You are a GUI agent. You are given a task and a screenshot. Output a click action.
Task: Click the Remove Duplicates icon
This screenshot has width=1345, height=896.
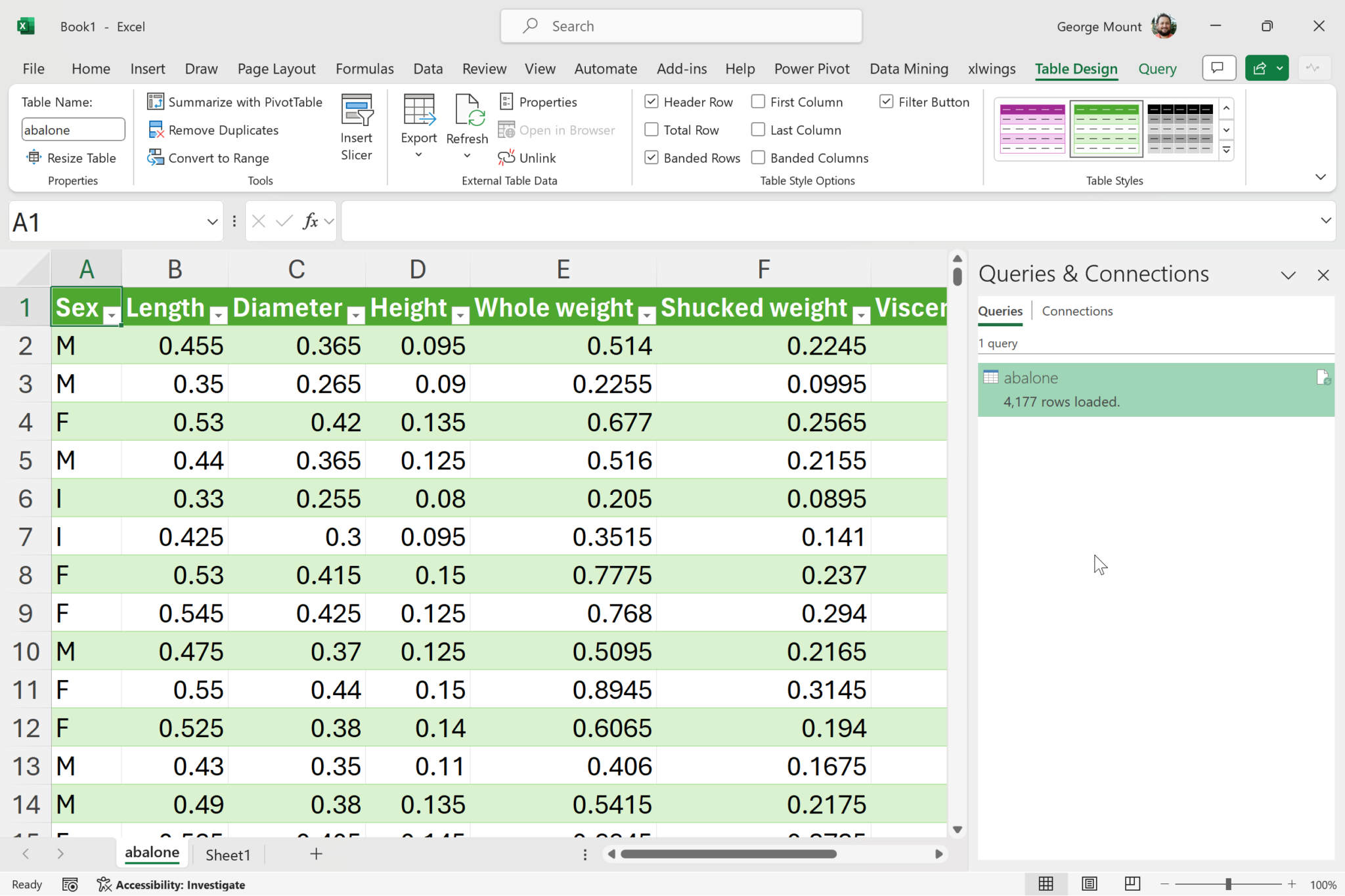click(156, 130)
